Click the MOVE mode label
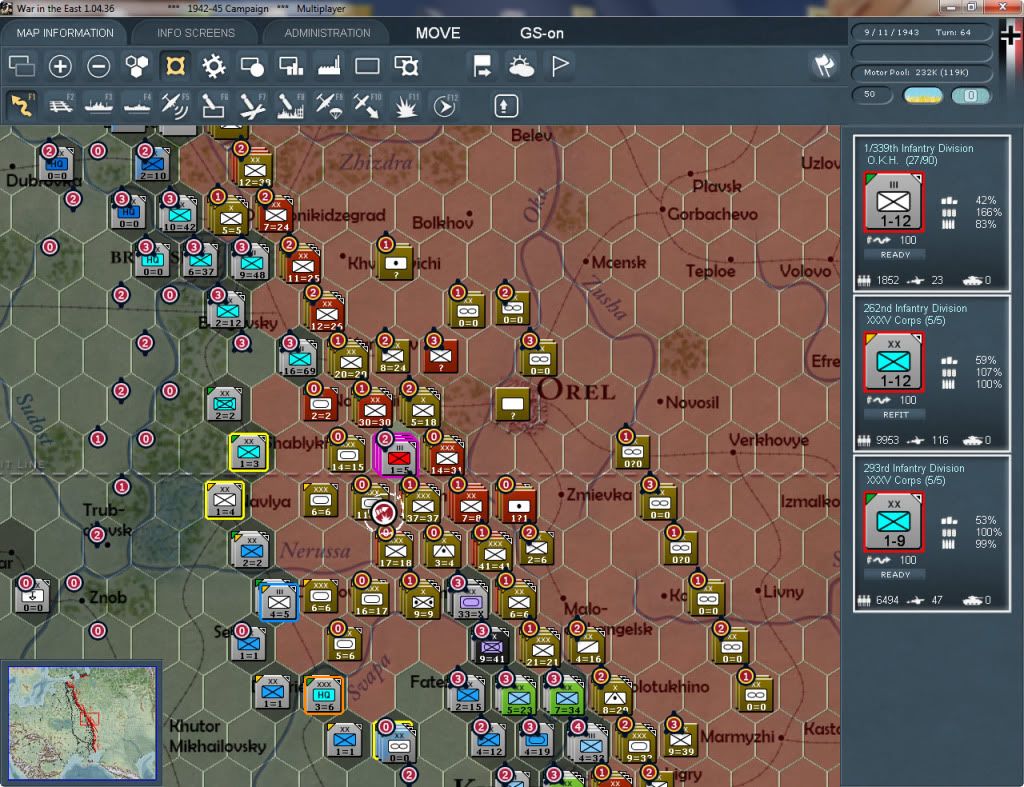 (x=438, y=33)
